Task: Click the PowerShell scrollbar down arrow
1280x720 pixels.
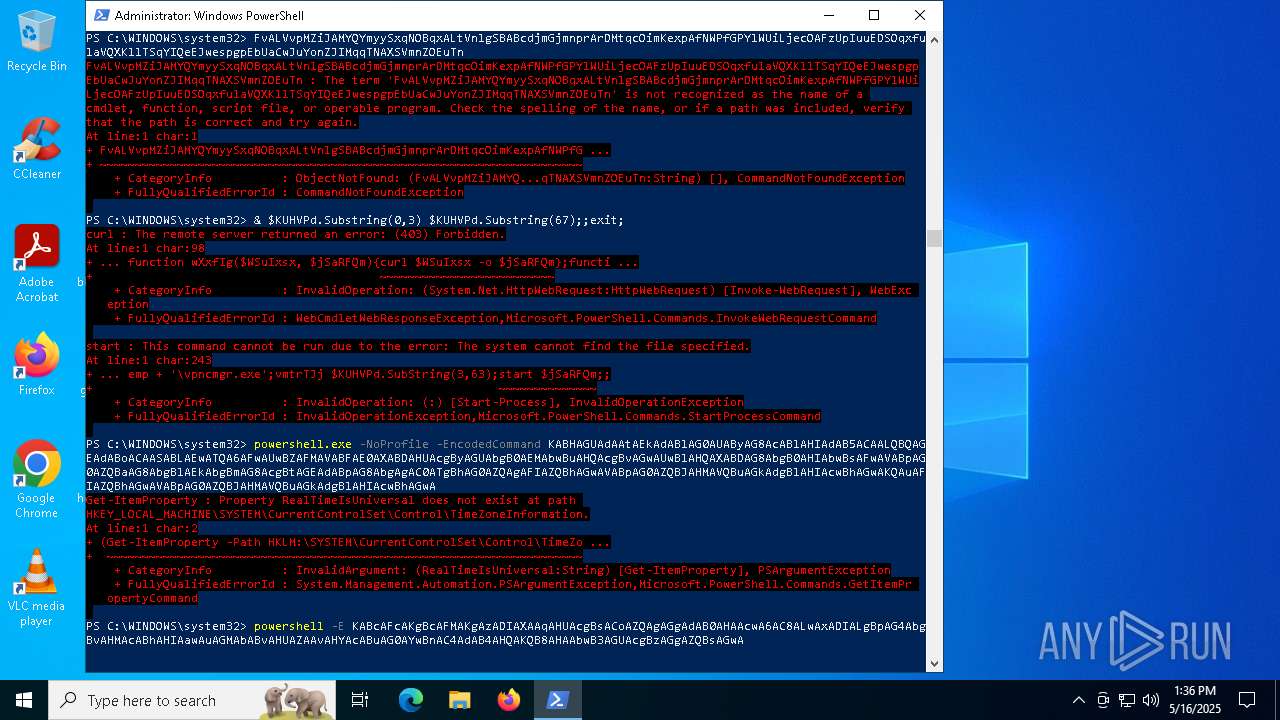Action: 934,663
